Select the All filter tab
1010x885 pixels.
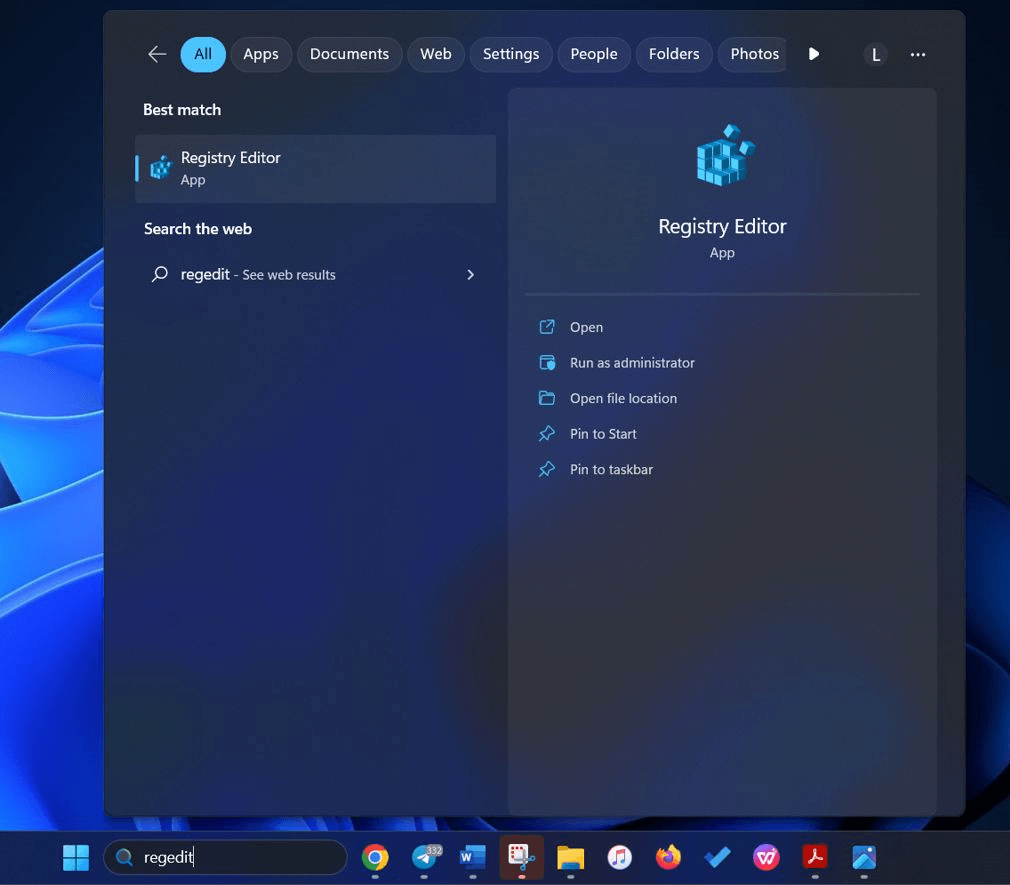tap(203, 54)
